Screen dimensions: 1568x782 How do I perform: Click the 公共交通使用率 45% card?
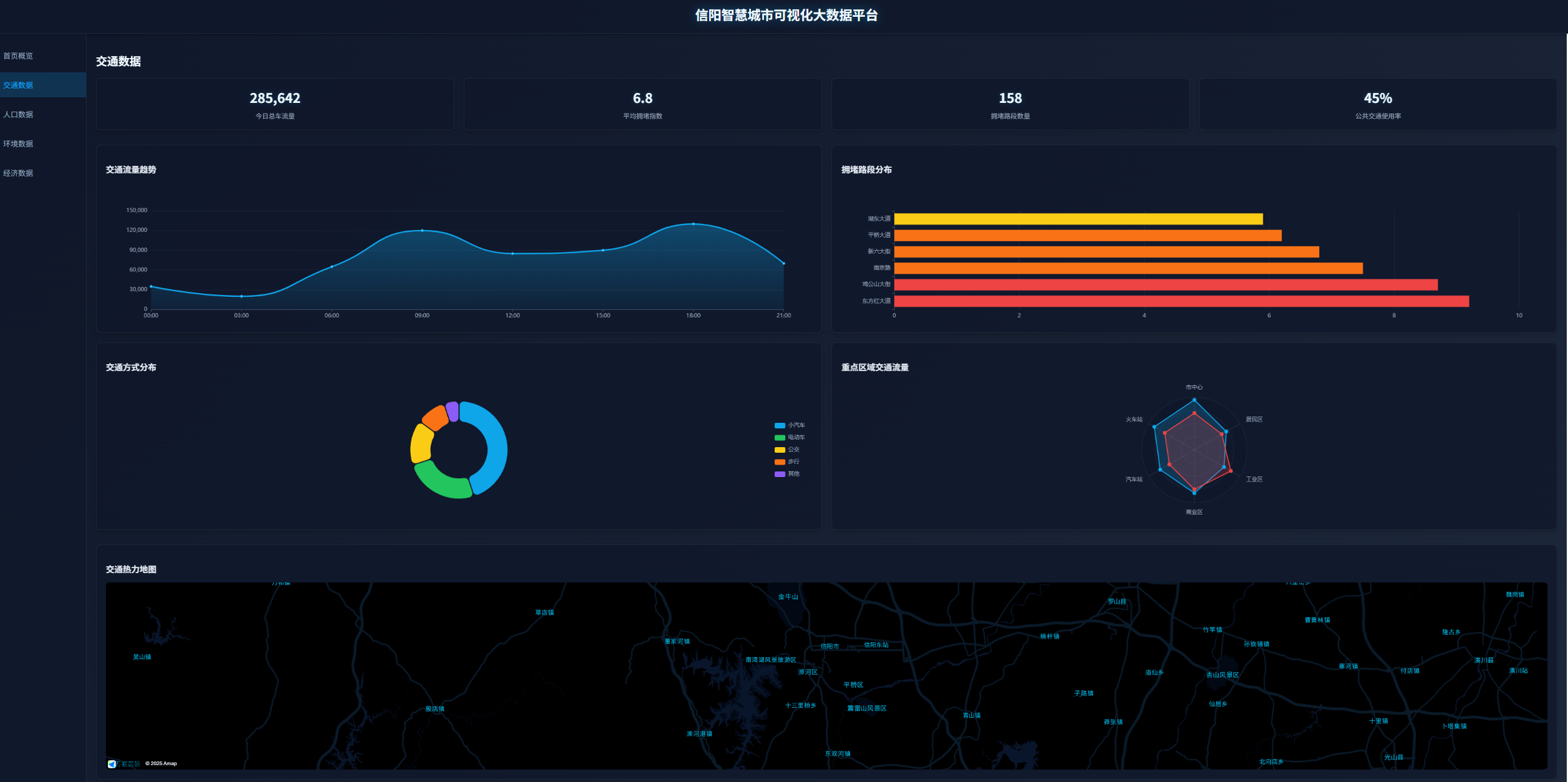click(x=1377, y=104)
